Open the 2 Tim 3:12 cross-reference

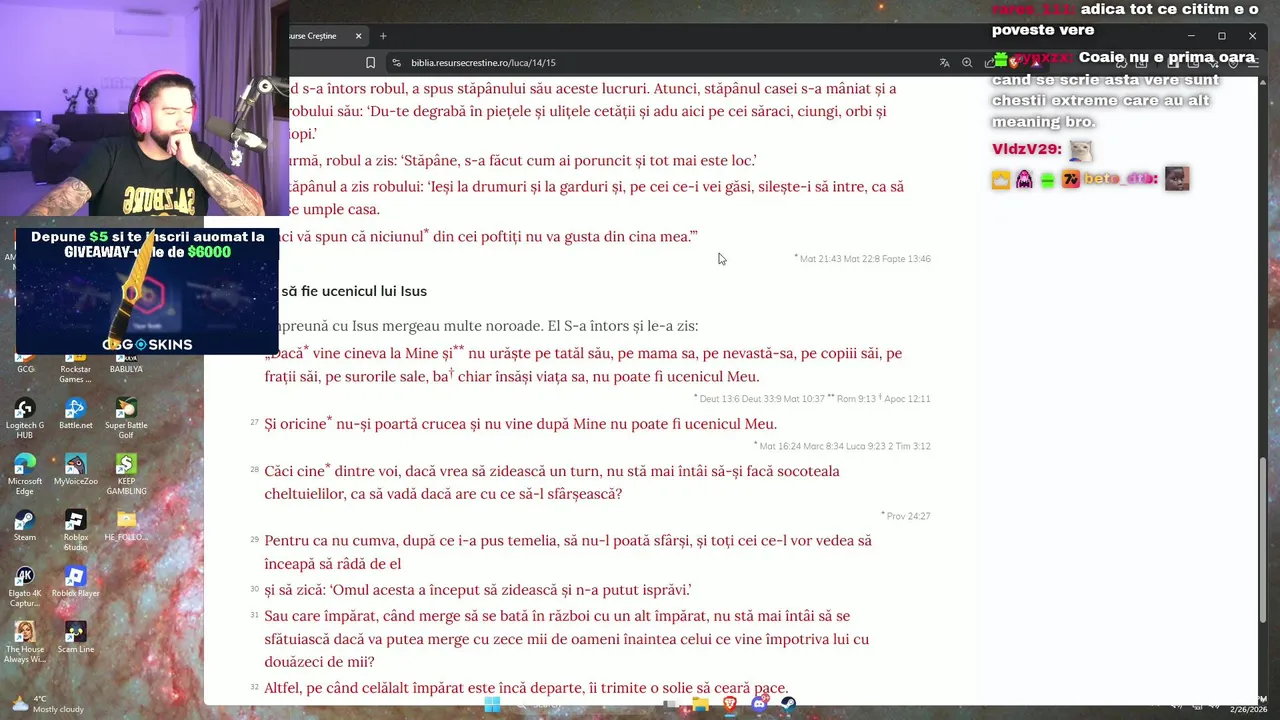(x=908, y=446)
